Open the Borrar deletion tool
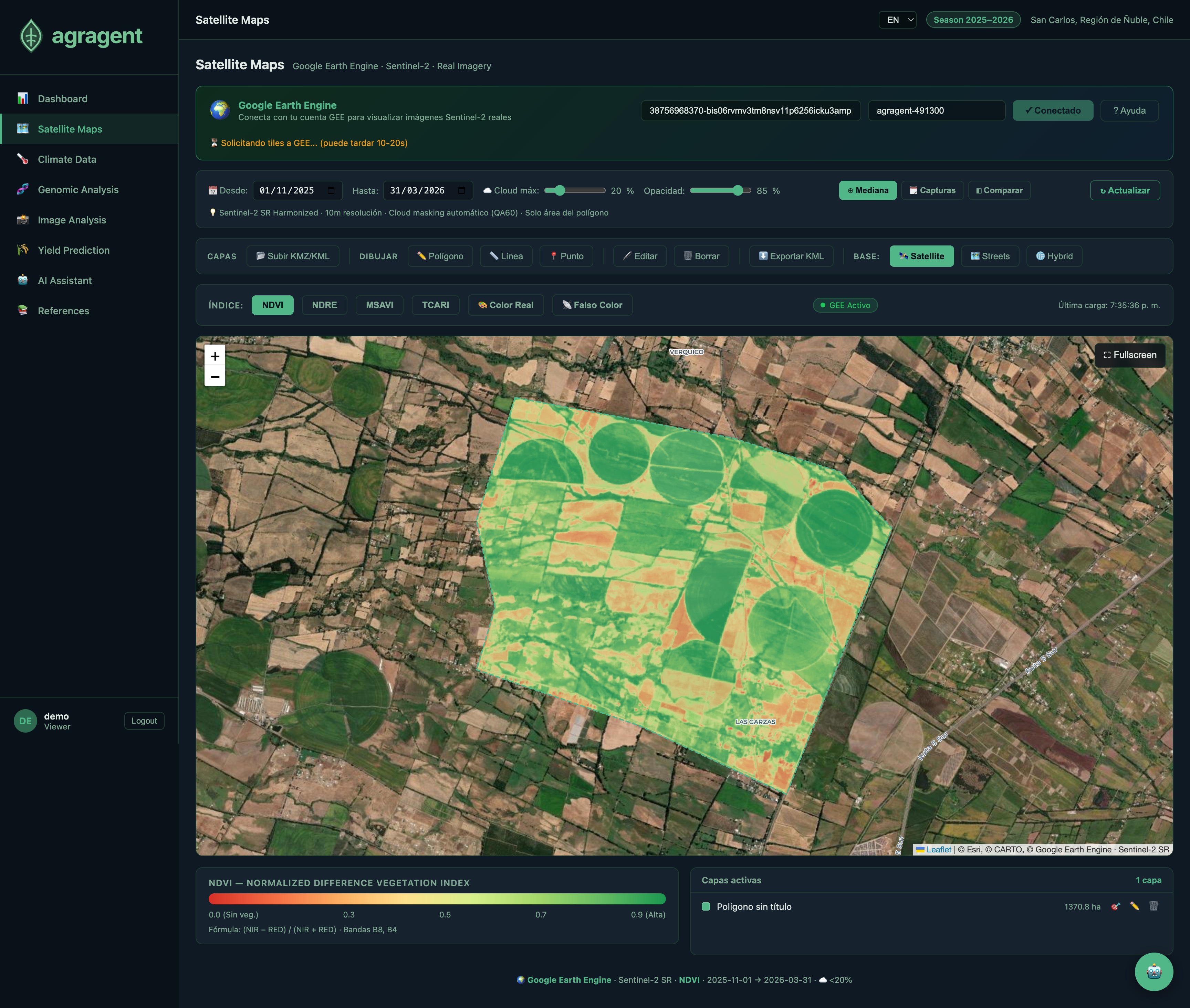 [x=701, y=256]
